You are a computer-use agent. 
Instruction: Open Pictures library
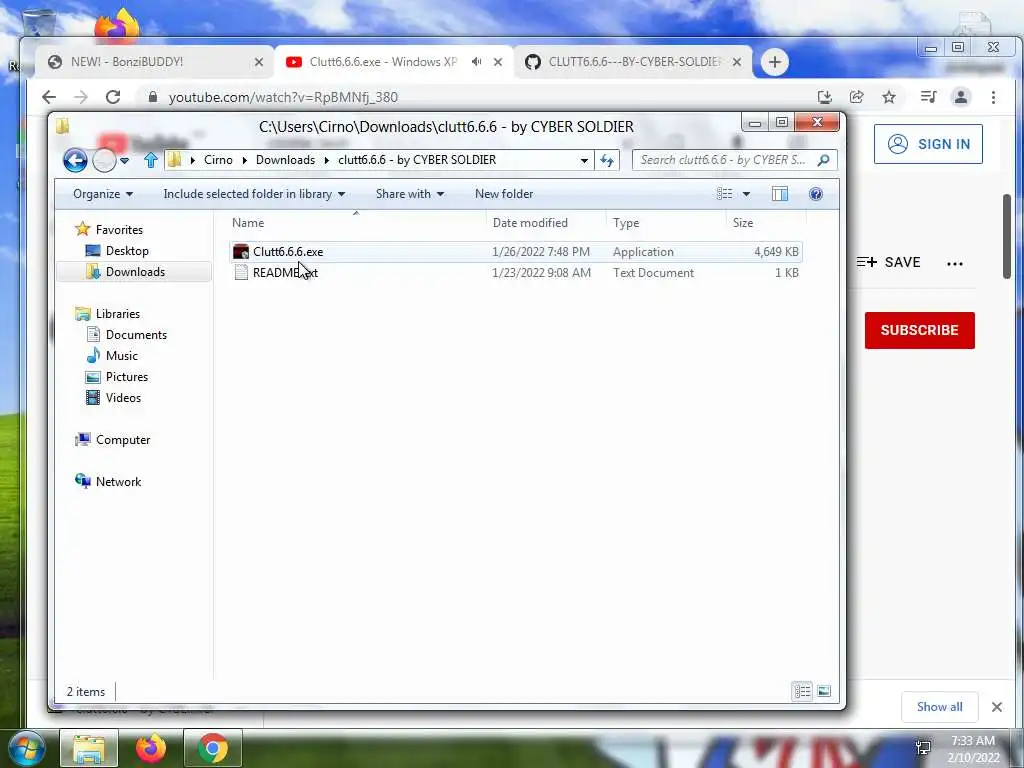click(127, 377)
